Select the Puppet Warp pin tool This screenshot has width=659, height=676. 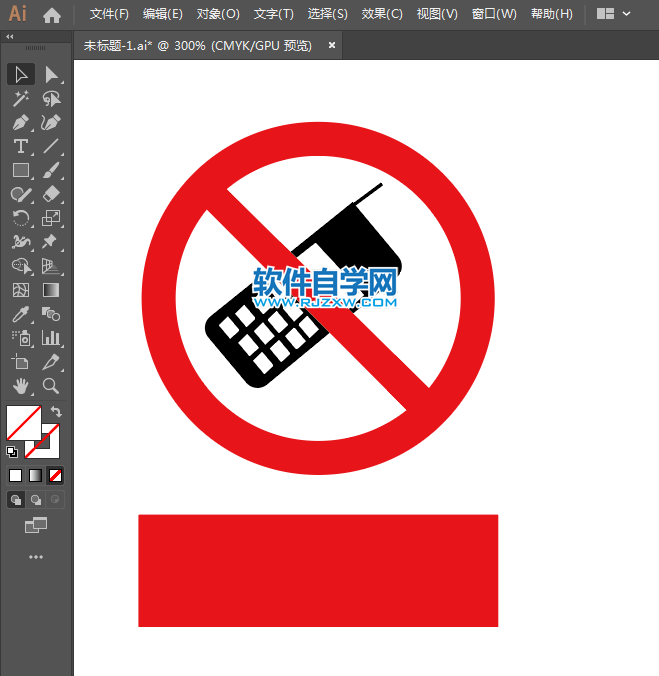click(x=51, y=242)
